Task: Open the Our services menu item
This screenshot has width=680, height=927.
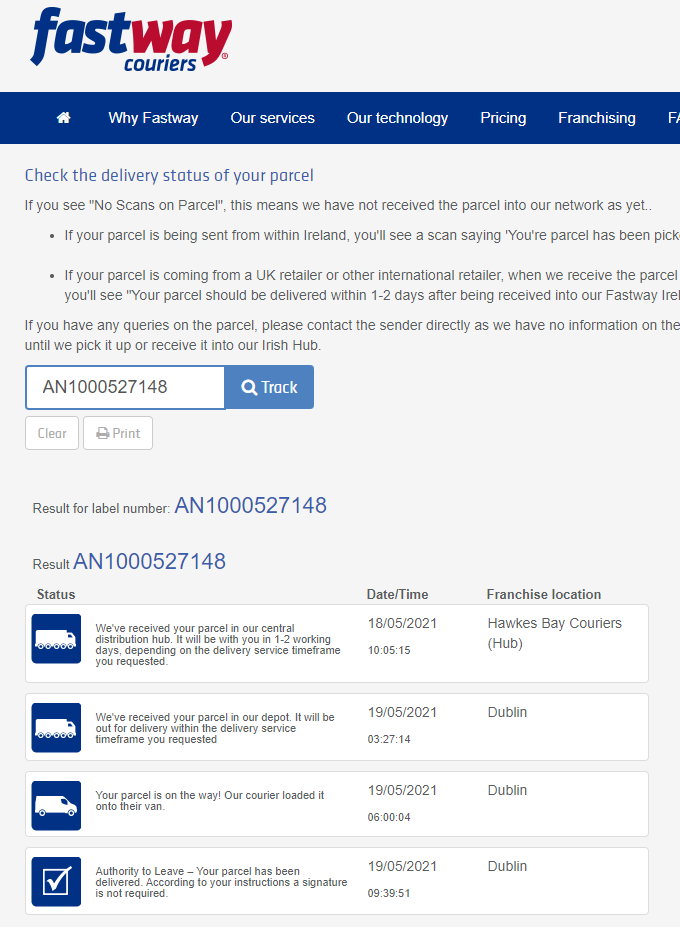Action: tap(272, 118)
